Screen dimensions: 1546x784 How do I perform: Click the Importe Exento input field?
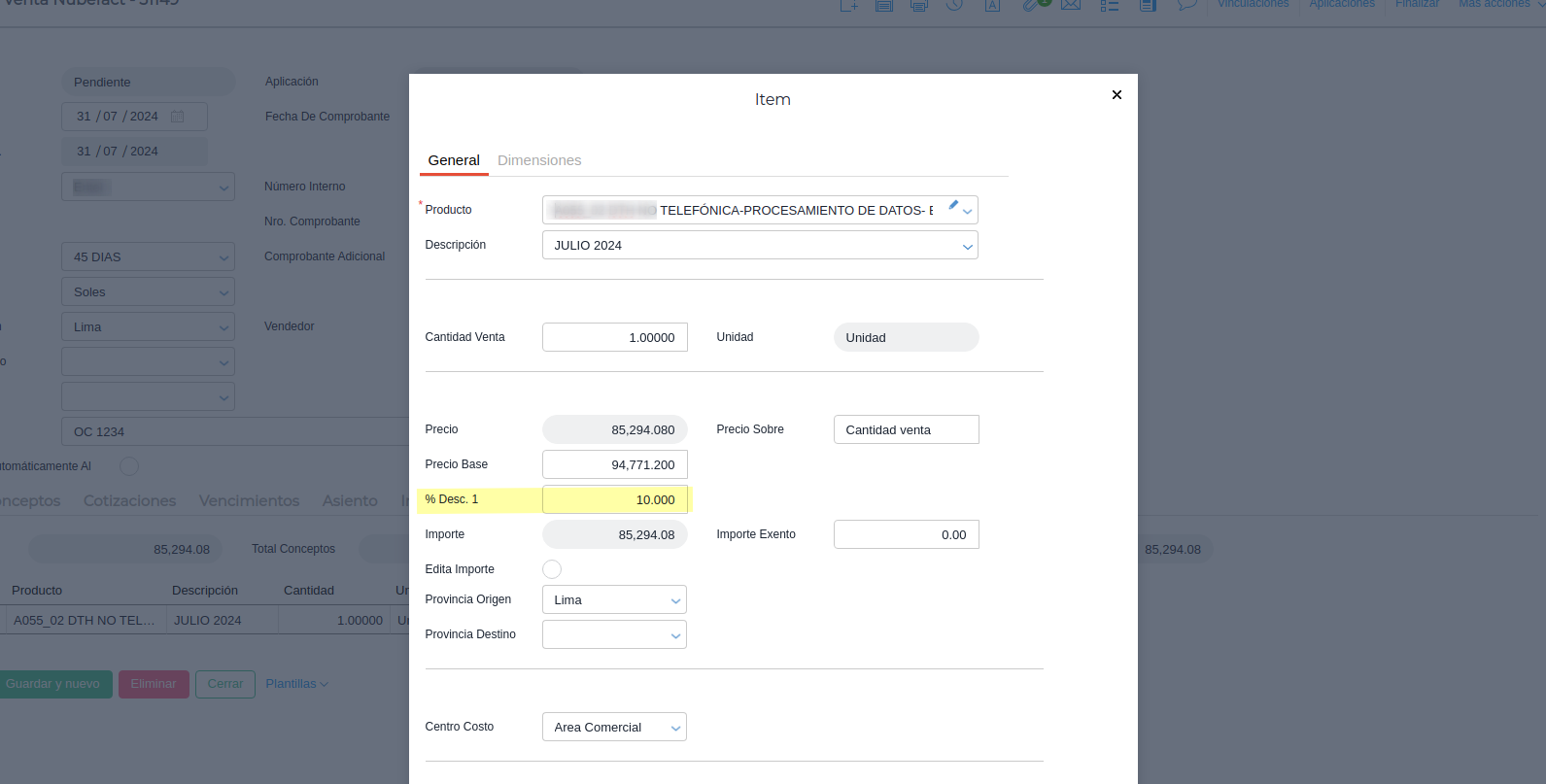(906, 534)
